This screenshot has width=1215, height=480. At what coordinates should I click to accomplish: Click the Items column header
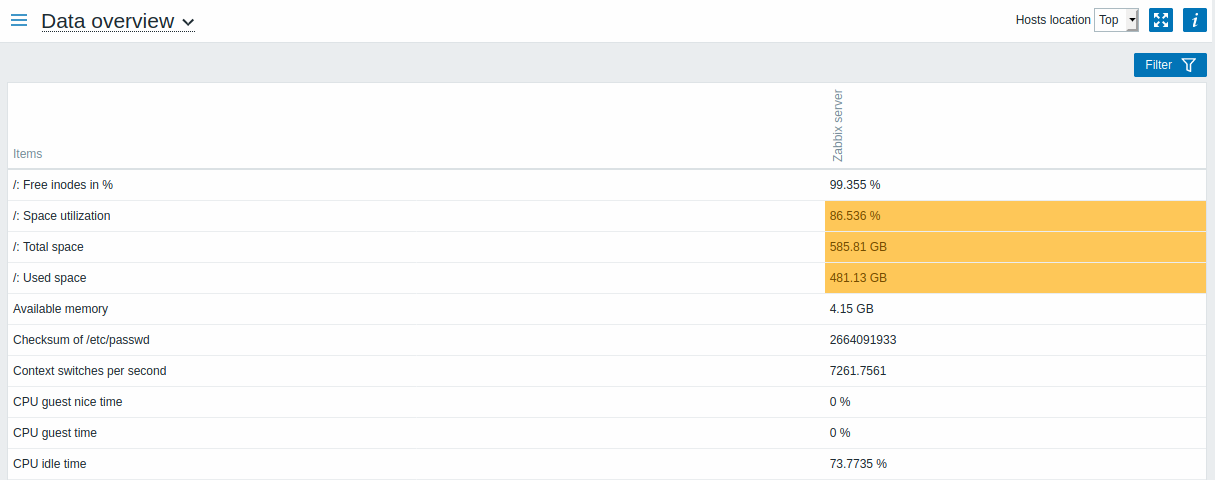point(28,154)
